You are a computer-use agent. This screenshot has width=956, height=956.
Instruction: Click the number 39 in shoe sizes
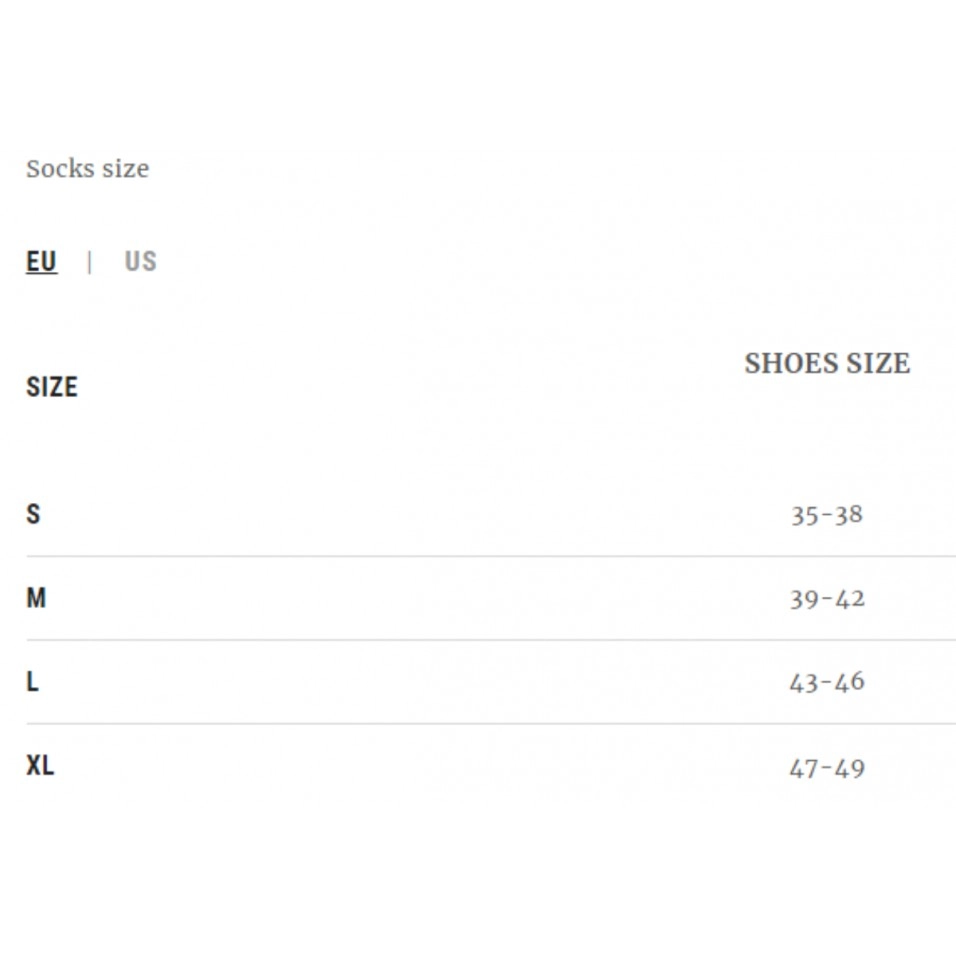tap(804, 600)
